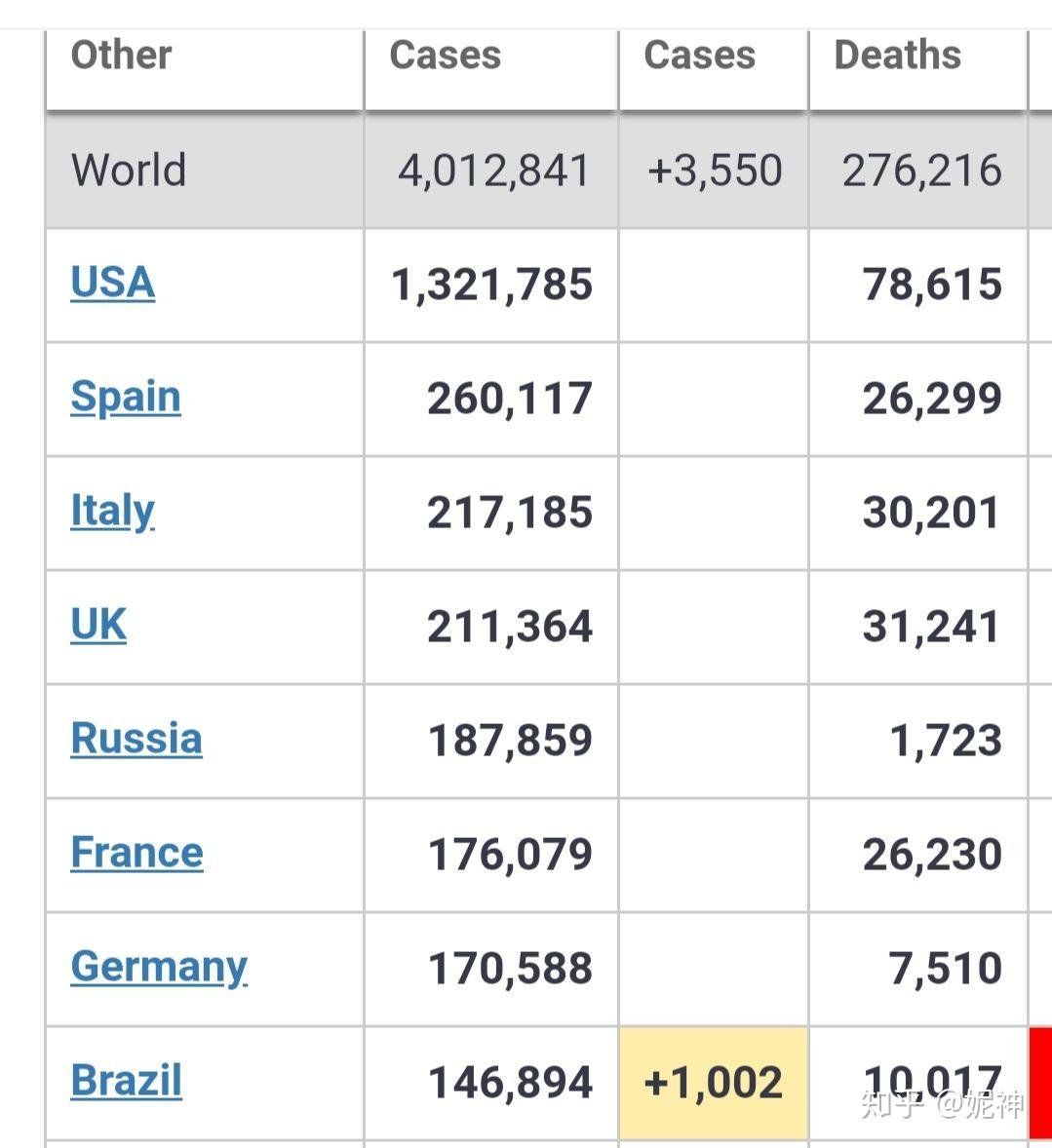Open the Spain country link

coord(125,398)
